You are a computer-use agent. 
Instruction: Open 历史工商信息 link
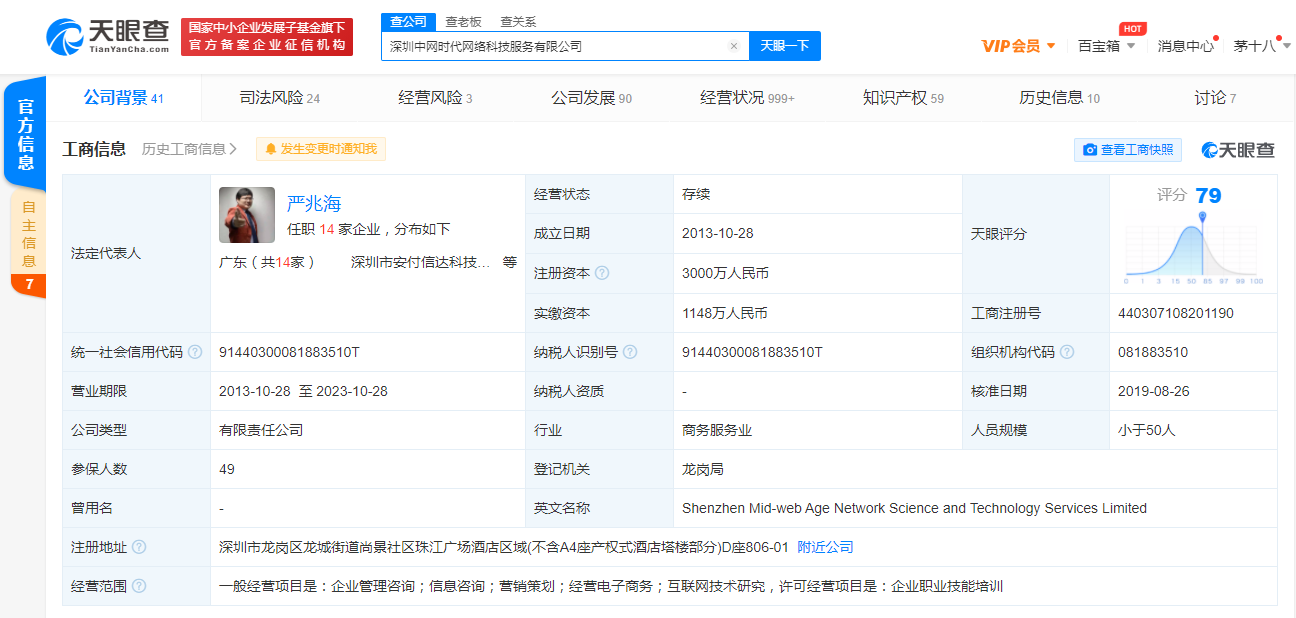coord(190,149)
